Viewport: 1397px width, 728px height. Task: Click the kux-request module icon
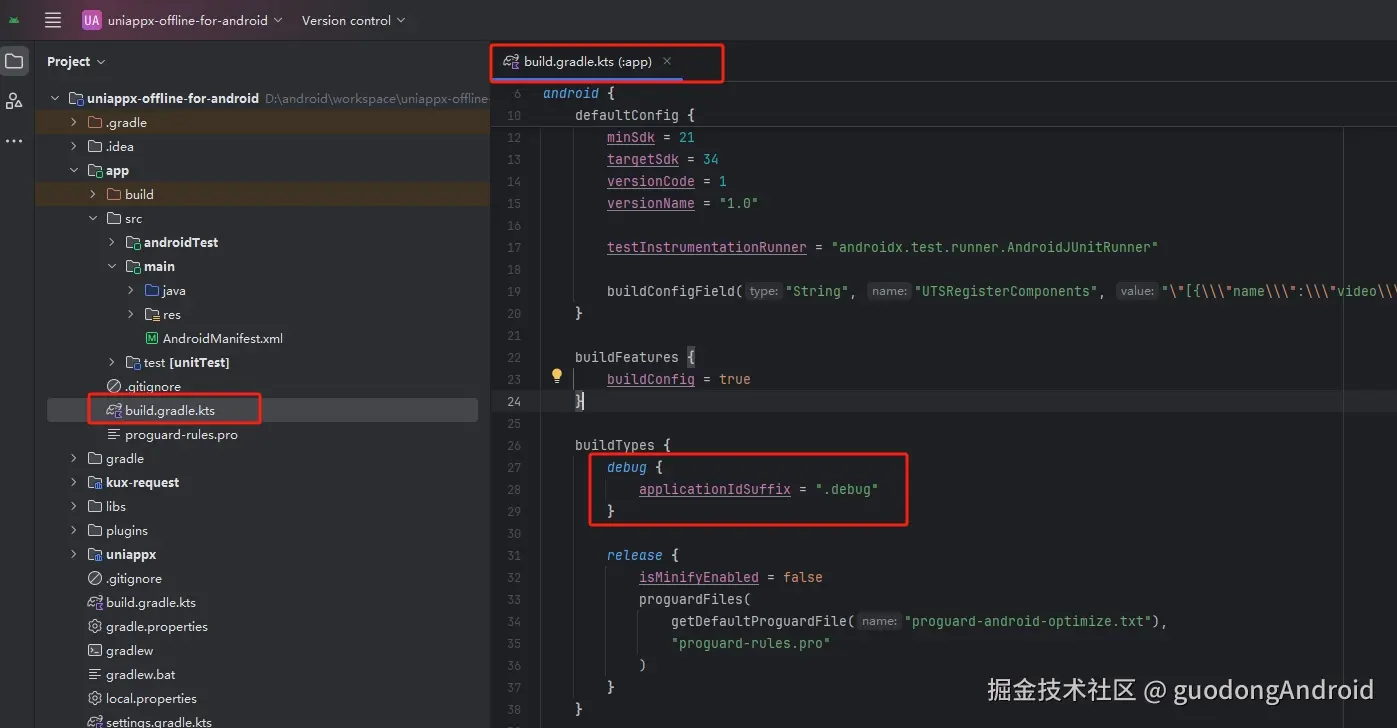point(95,482)
